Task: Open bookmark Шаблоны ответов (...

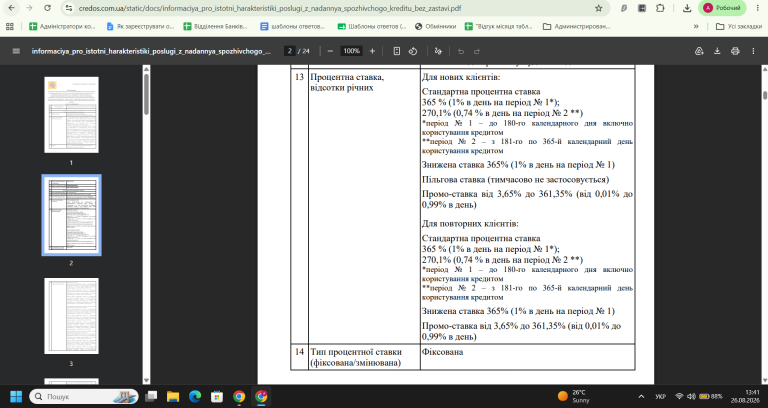Action: click(x=372, y=26)
